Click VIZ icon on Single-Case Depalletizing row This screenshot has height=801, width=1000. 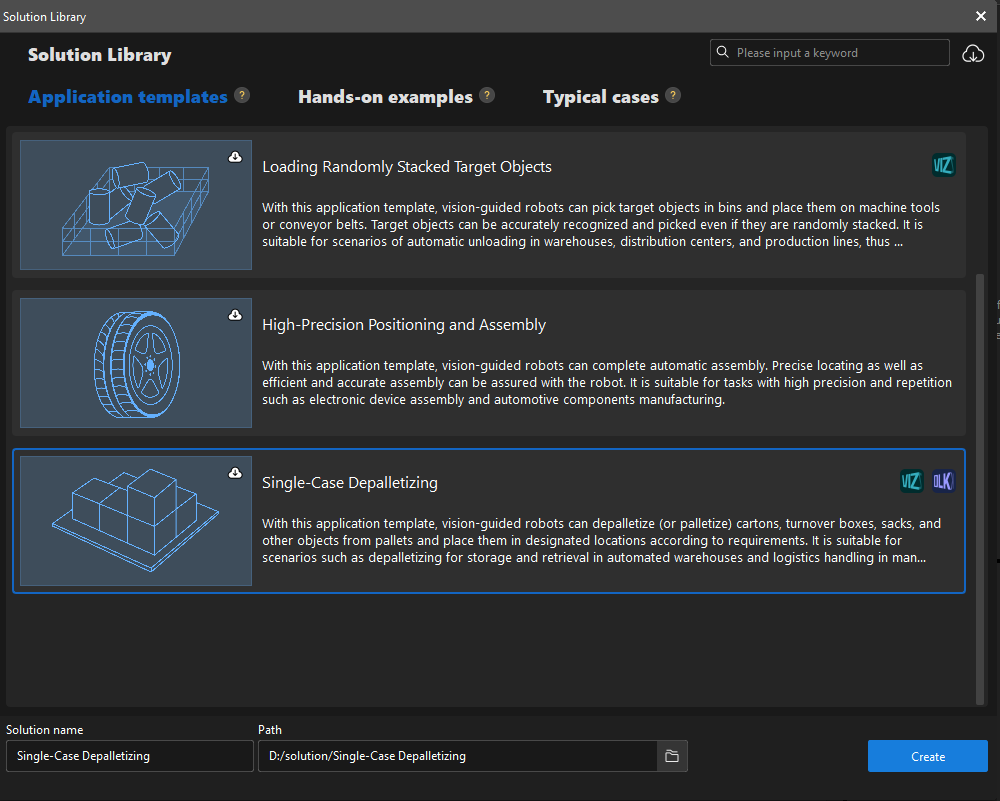click(911, 482)
